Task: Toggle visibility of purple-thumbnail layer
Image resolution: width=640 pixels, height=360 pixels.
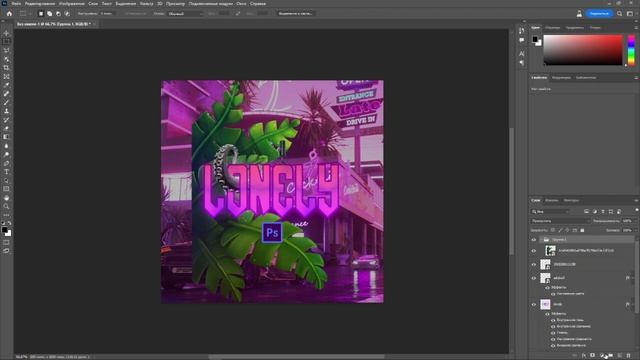Action: 534,304
